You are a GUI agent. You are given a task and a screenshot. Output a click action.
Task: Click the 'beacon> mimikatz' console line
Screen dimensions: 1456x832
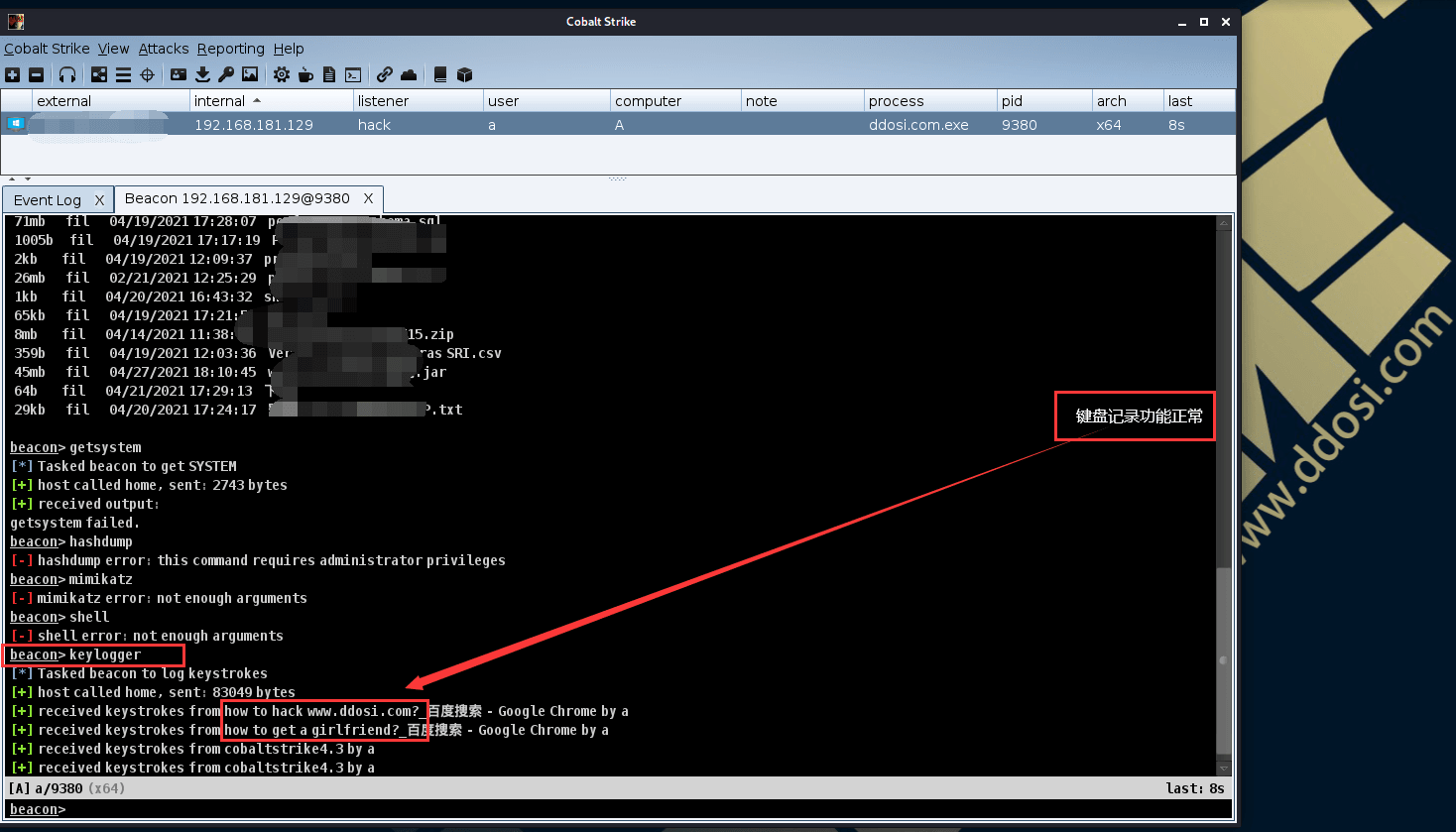[71, 579]
